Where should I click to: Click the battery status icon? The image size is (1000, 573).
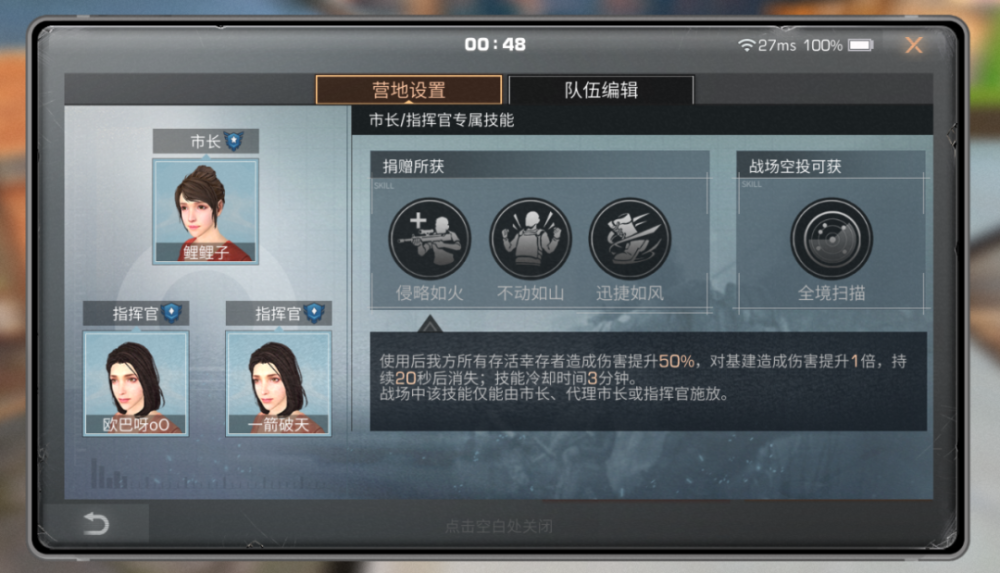coord(860,45)
